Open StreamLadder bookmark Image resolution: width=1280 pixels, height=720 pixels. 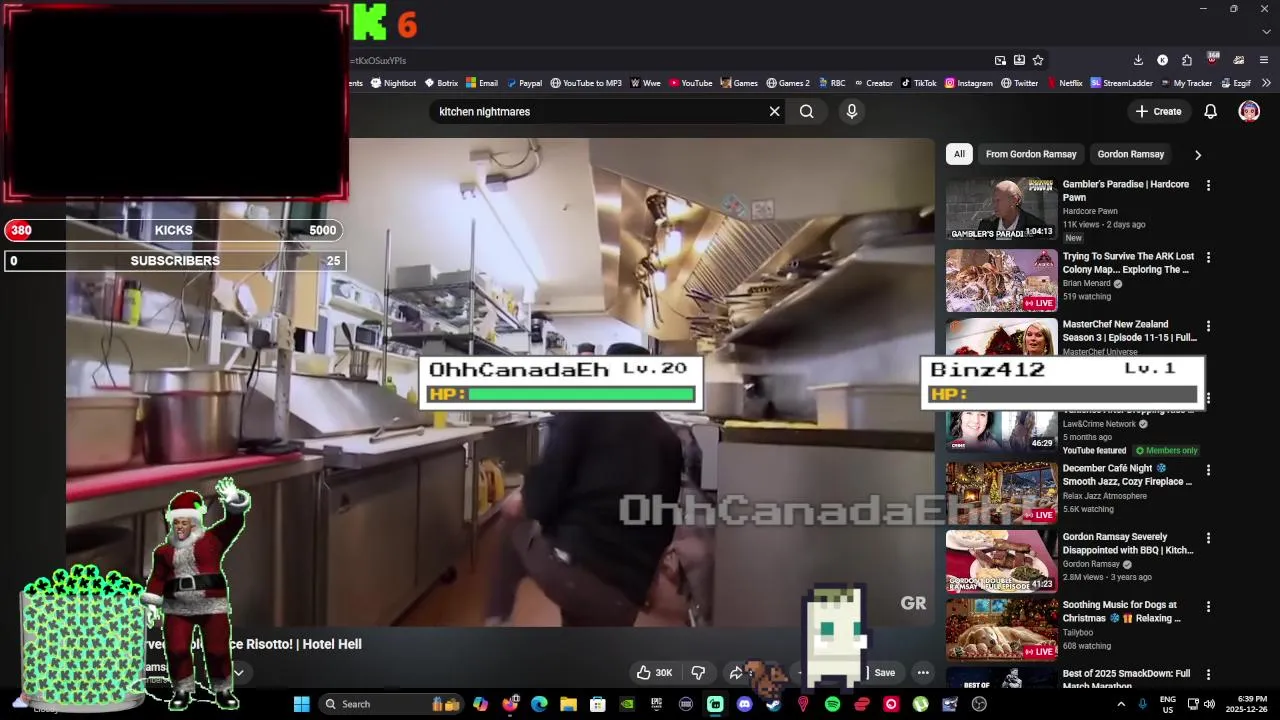click(1121, 83)
